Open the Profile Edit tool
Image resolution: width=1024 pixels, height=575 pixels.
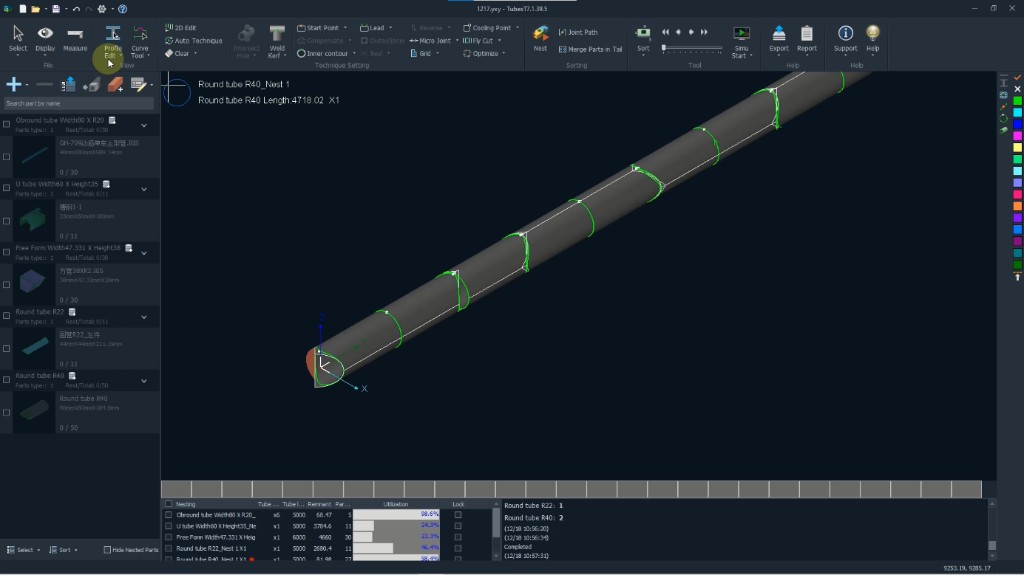pyautogui.click(x=112, y=42)
